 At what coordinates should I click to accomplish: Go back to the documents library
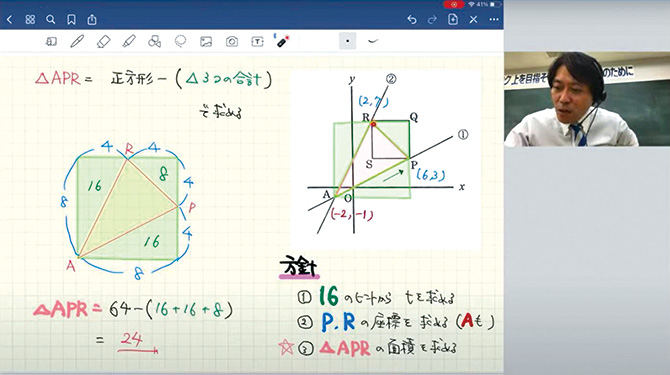click(x=9, y=20)
